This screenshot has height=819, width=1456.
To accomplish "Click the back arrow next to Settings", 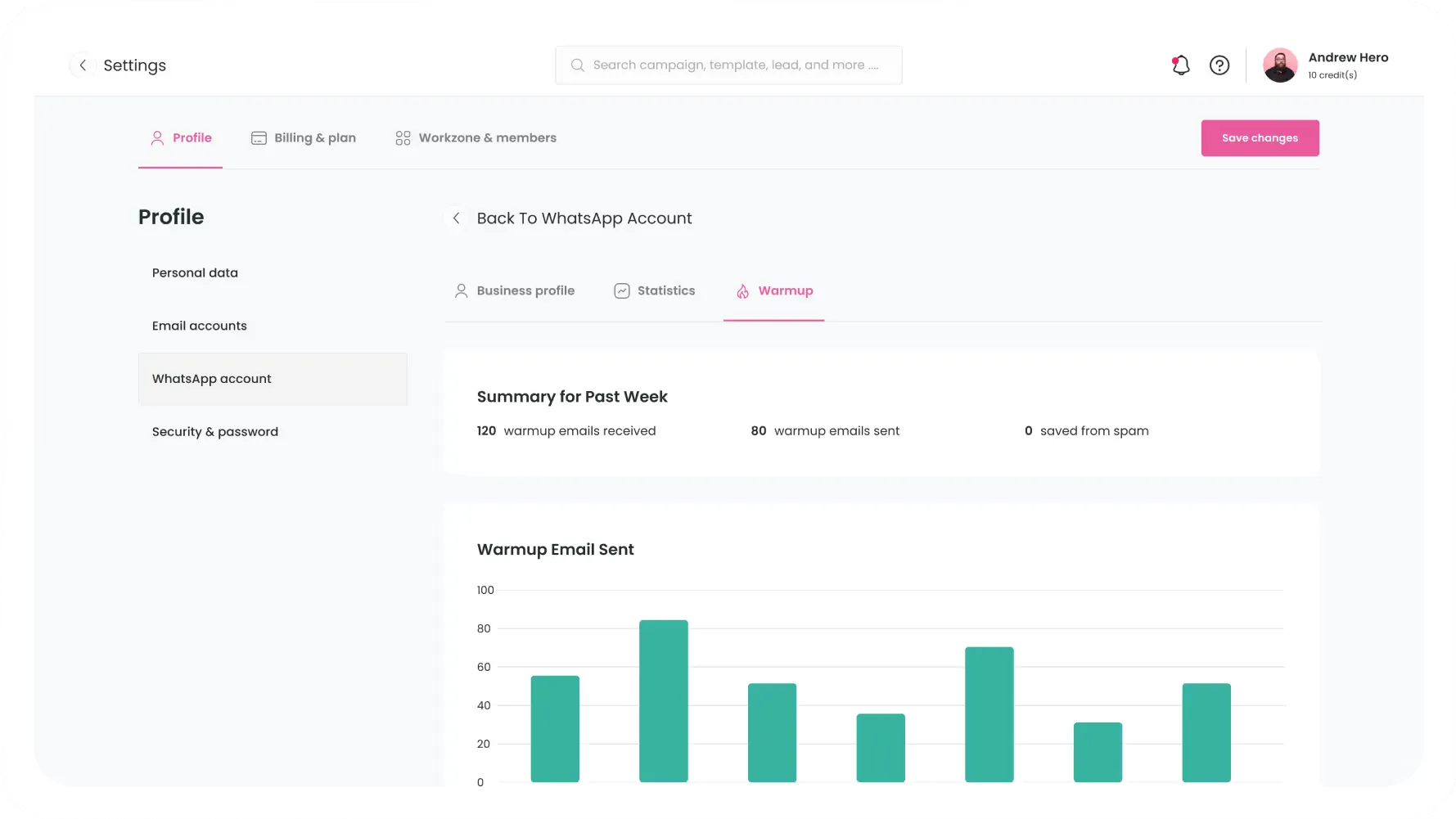I will click(83, 65).
